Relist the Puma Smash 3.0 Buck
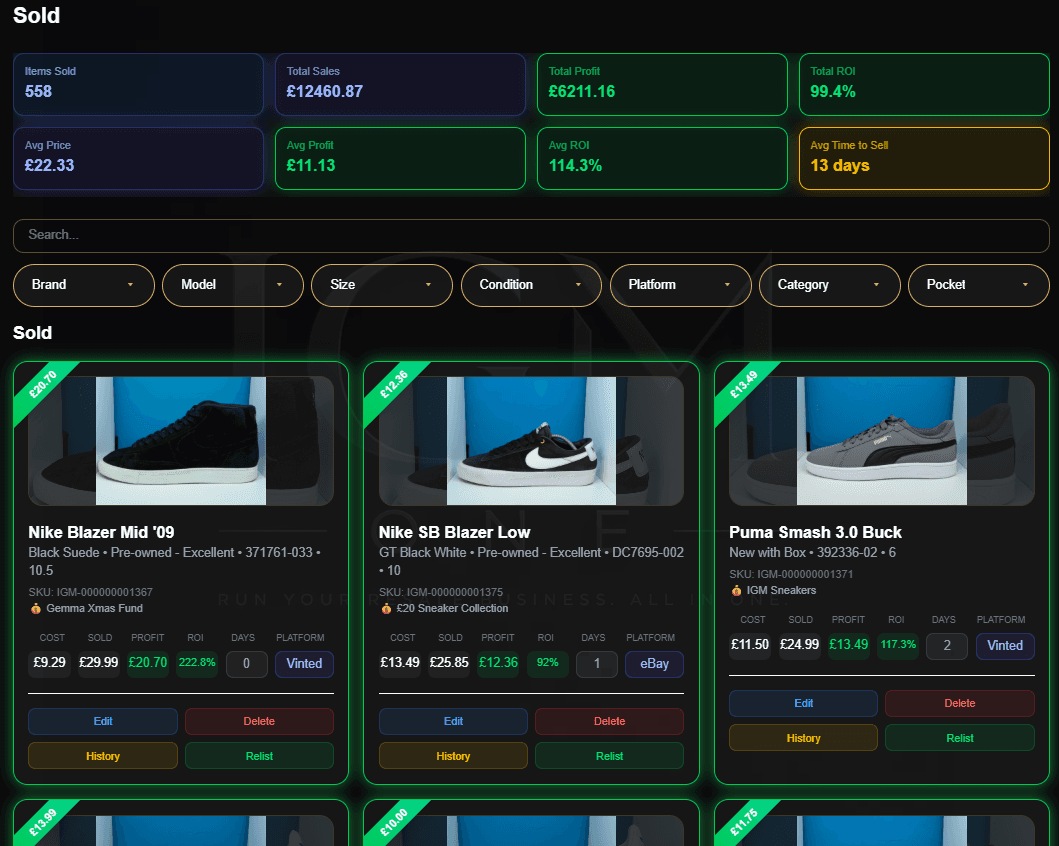The image size is (1059, 846). (960, 738)
